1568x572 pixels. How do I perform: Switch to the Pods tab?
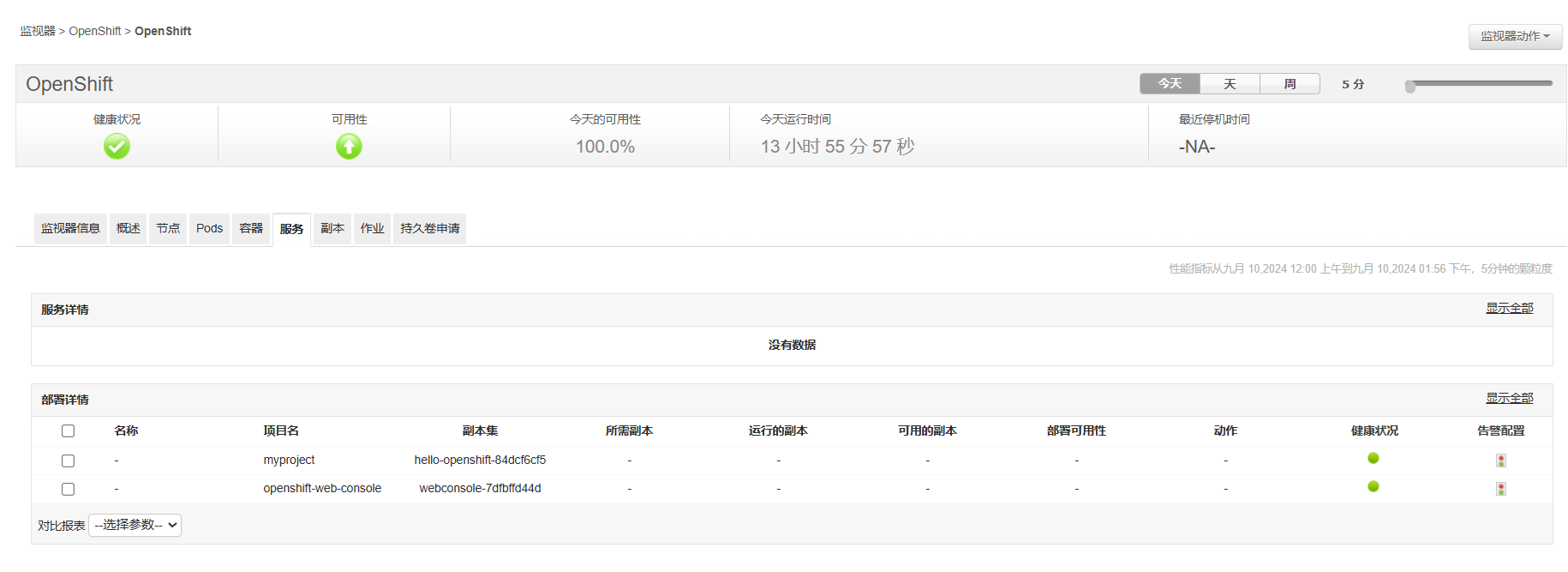coord(209,229)
